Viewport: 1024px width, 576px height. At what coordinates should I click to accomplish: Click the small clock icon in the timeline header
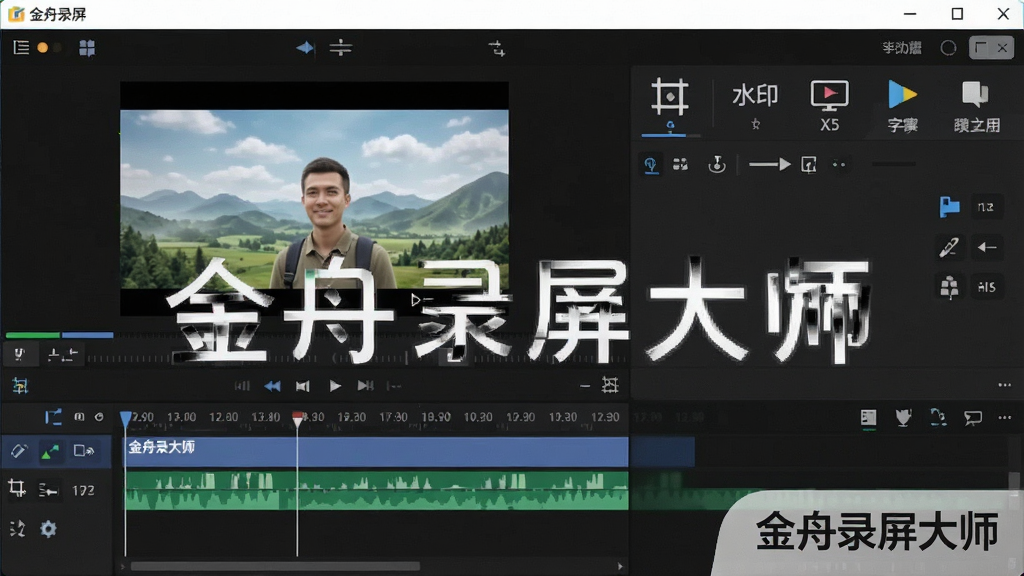tap(99, 417)
